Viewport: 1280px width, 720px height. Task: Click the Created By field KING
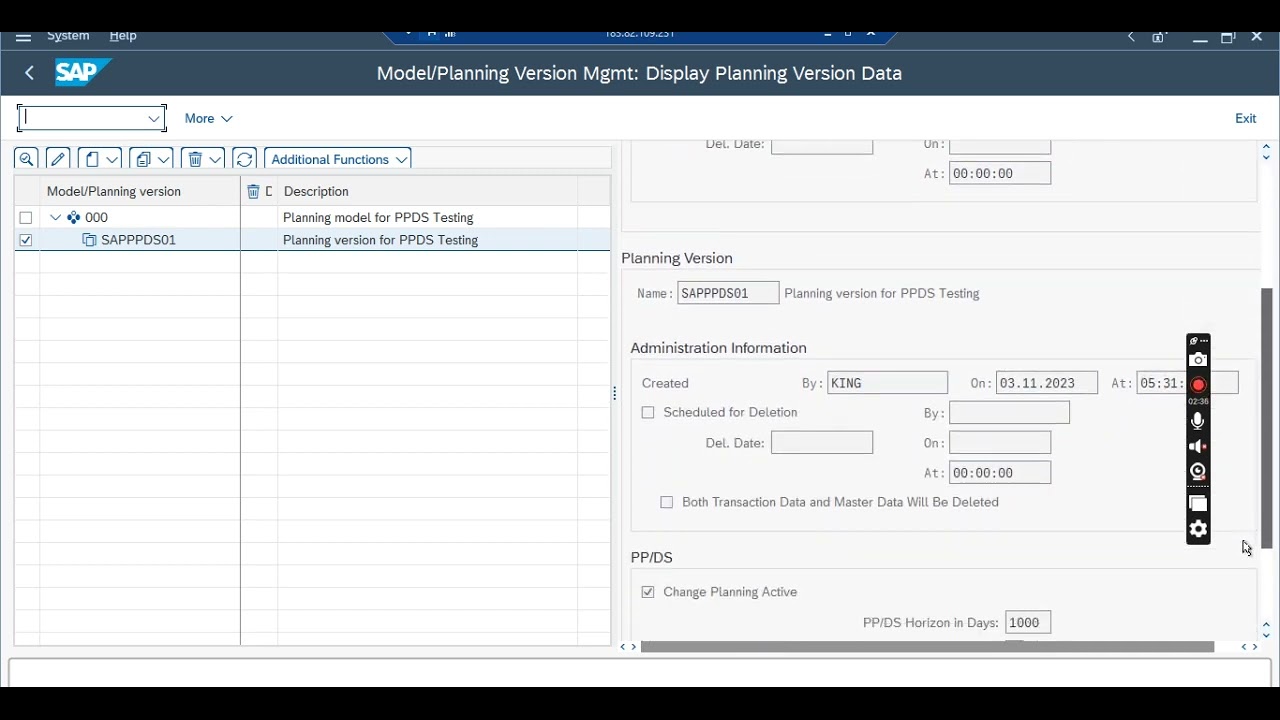(887, 383)
